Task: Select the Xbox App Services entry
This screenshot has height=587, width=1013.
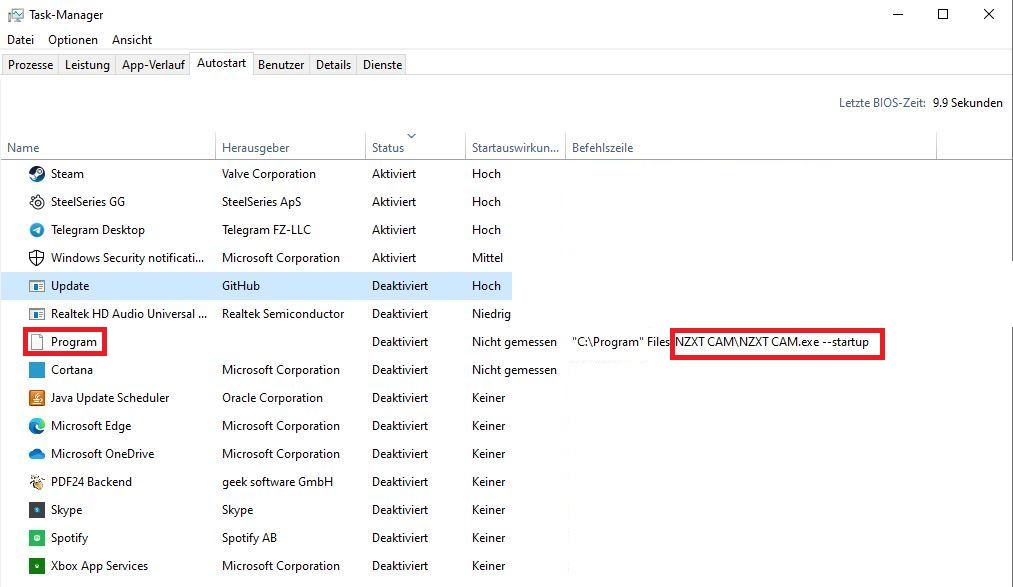Action: click(x=99, y=566)
